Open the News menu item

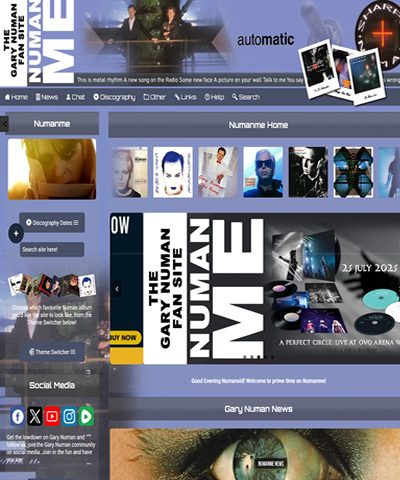(x=47, y=97)
